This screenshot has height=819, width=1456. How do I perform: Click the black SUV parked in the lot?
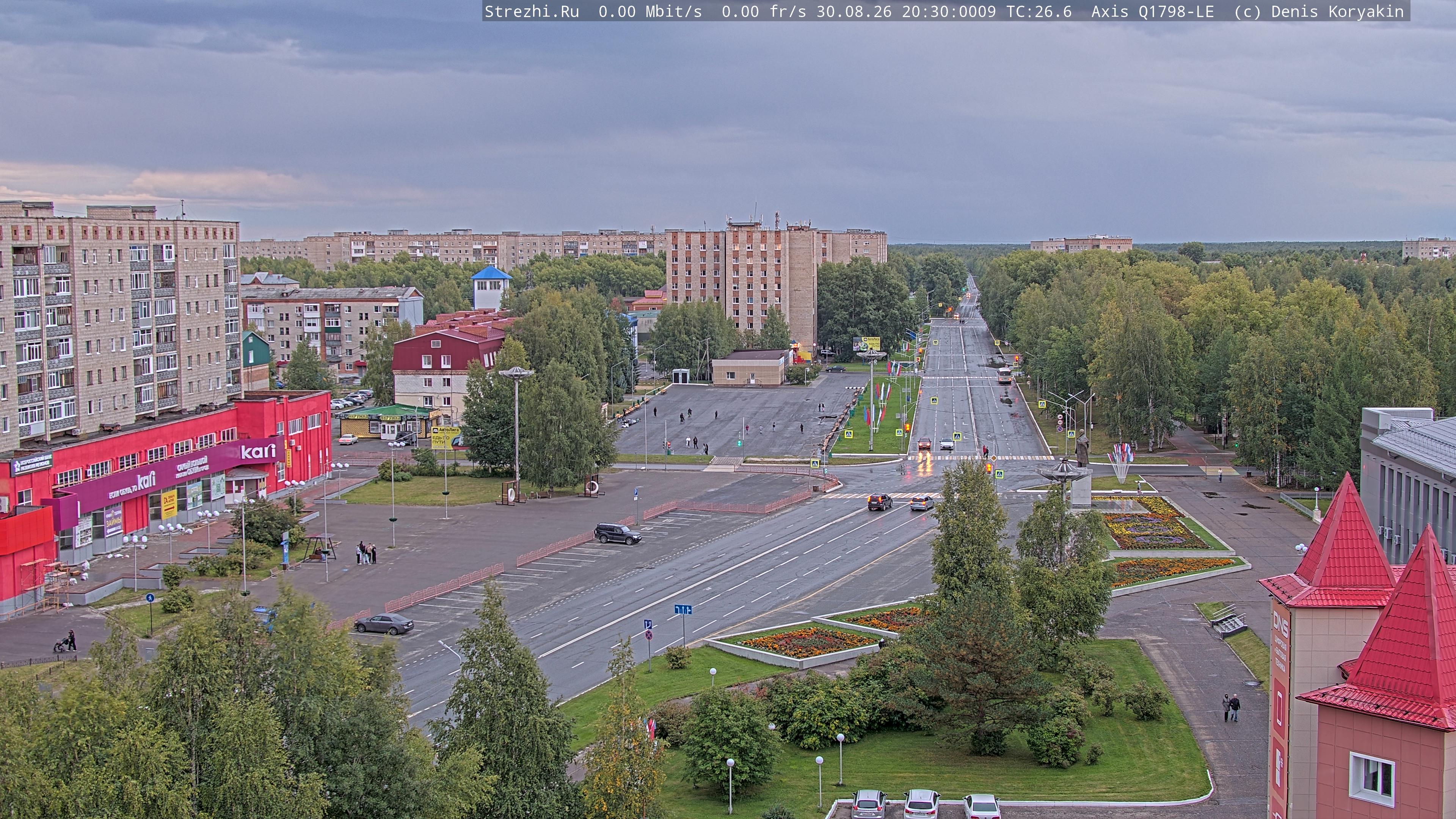[617, 533]
